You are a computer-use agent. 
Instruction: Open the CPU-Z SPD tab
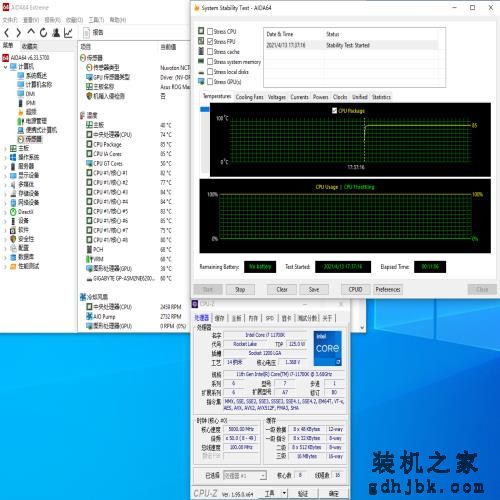click(x=270, y=318)
